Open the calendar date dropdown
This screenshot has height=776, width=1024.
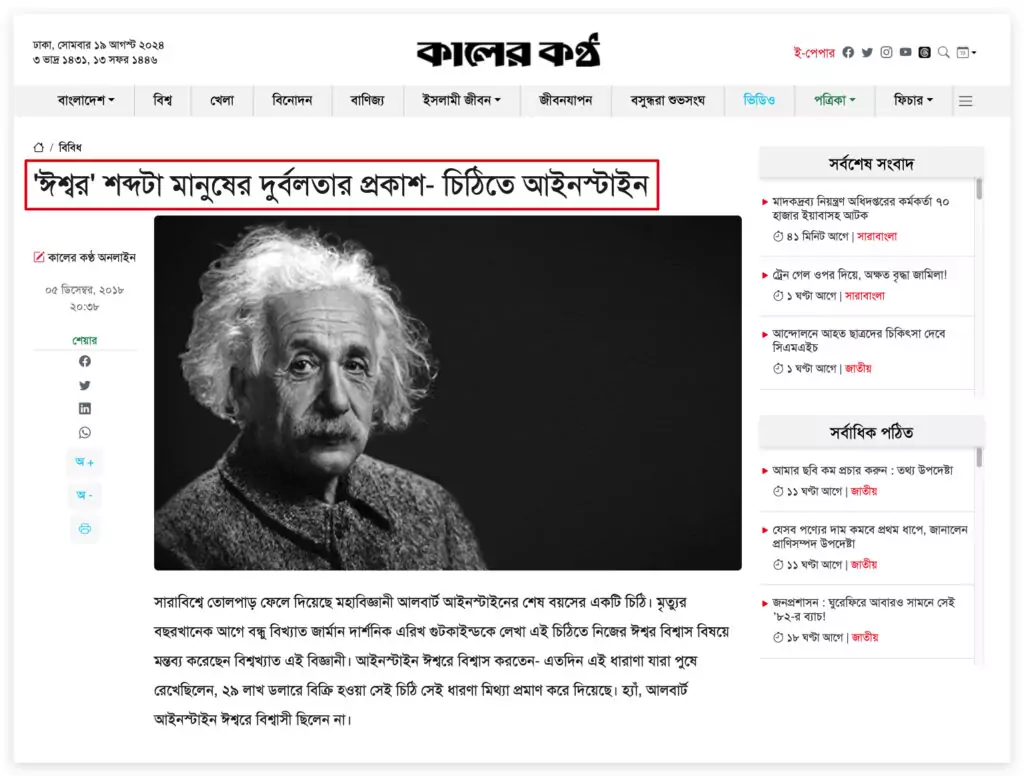pyautogui.click(x=966, y=52)
